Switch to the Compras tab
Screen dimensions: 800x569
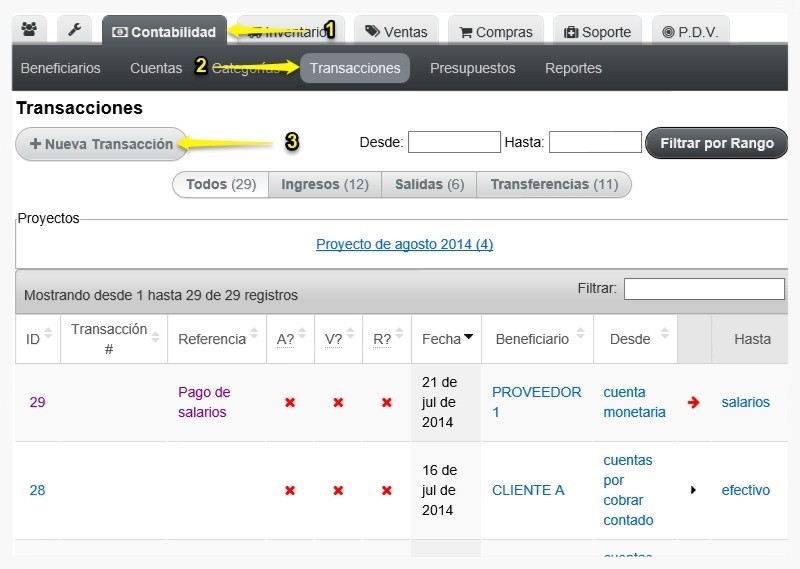[x=496, y=32]
